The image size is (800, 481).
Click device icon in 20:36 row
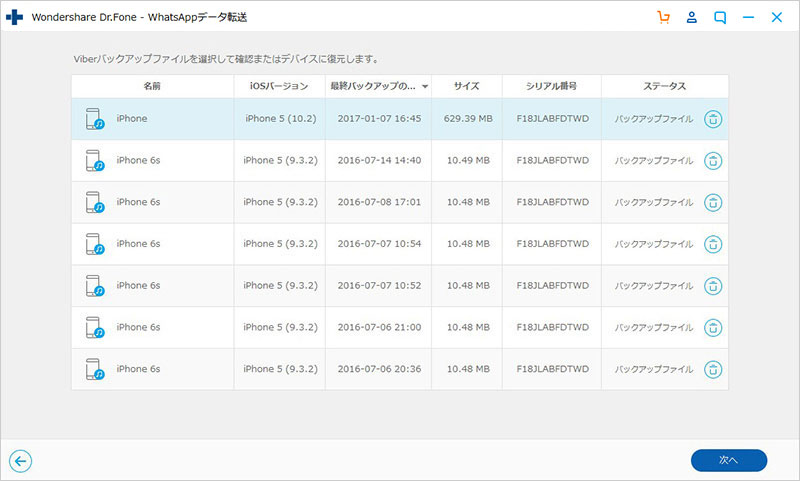(95, 369)
